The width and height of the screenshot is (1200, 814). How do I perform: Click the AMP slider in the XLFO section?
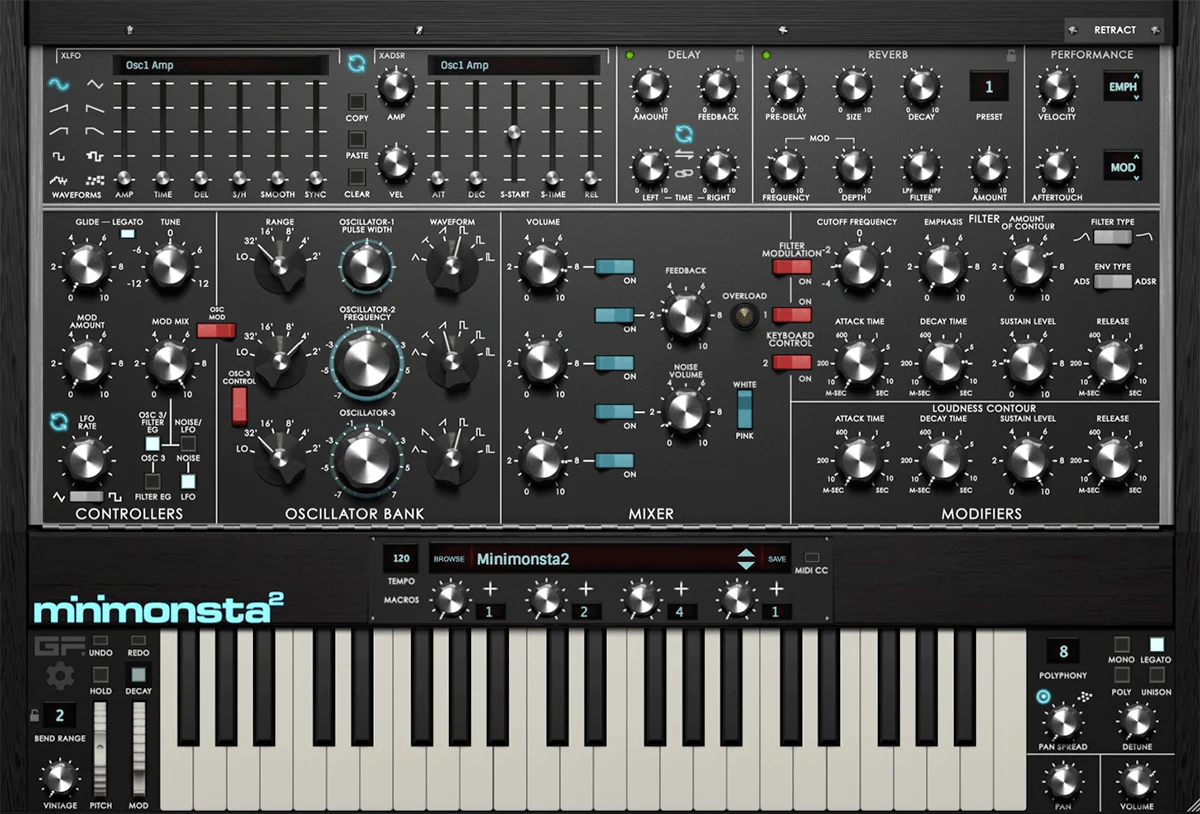[x=125, y=180]
